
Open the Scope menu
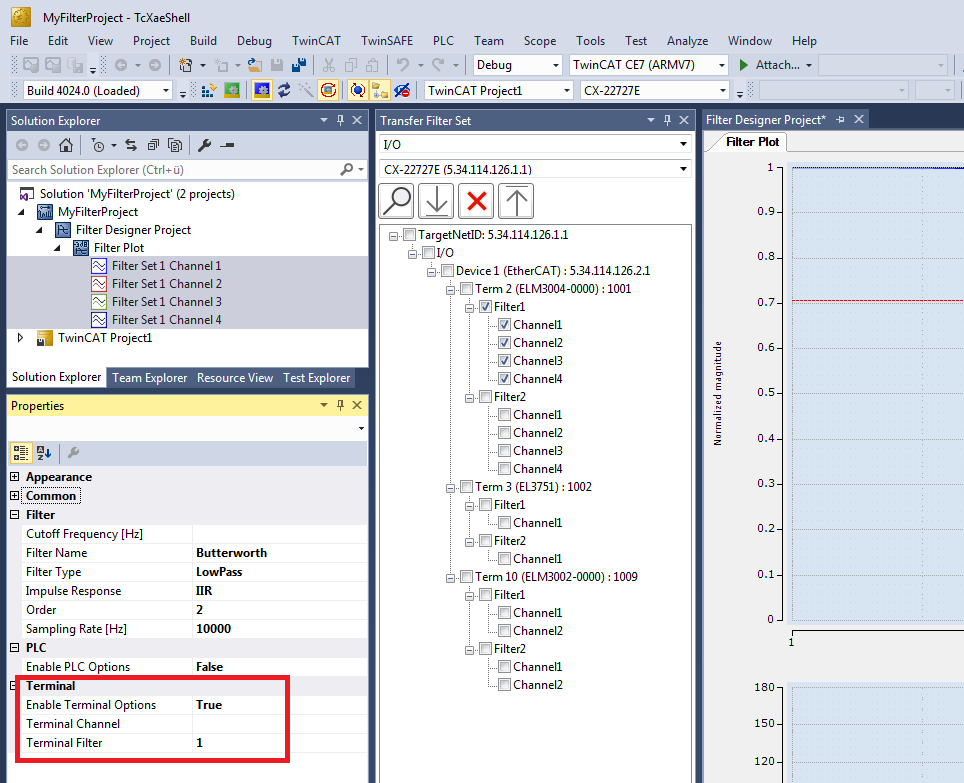540,41
